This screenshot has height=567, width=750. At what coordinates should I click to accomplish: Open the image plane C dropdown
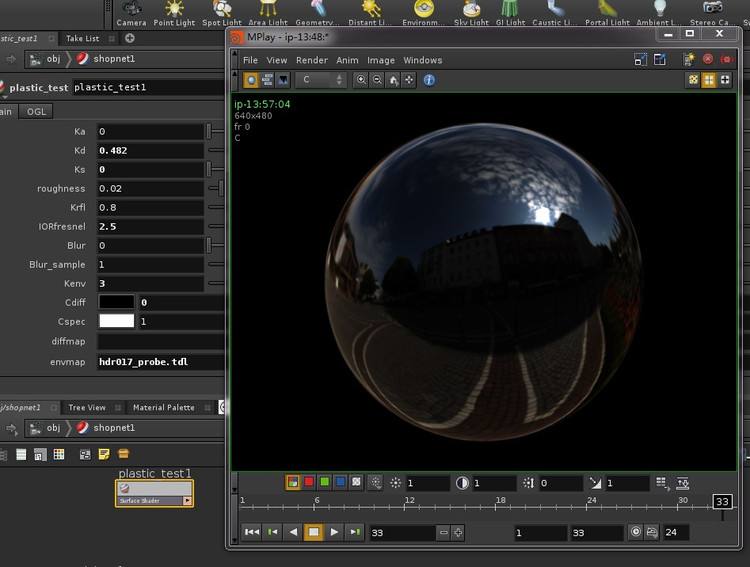pyautogui.click(x=321, y=80)
